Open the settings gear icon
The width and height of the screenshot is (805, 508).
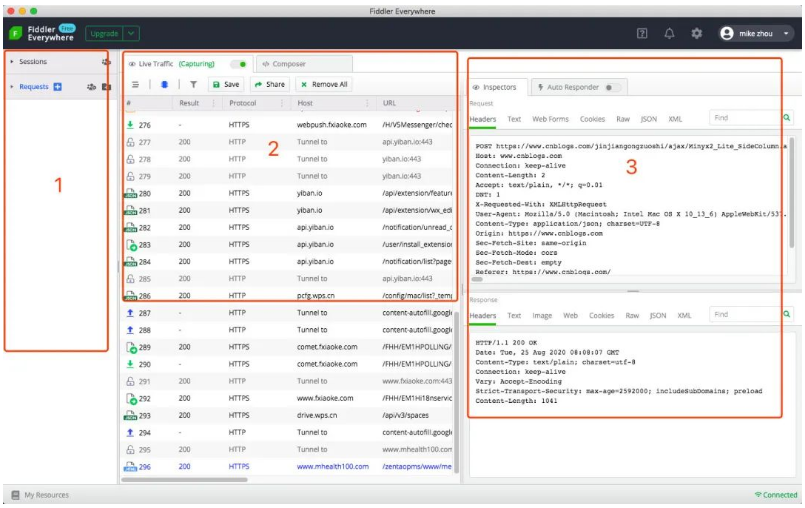point(696,33)
